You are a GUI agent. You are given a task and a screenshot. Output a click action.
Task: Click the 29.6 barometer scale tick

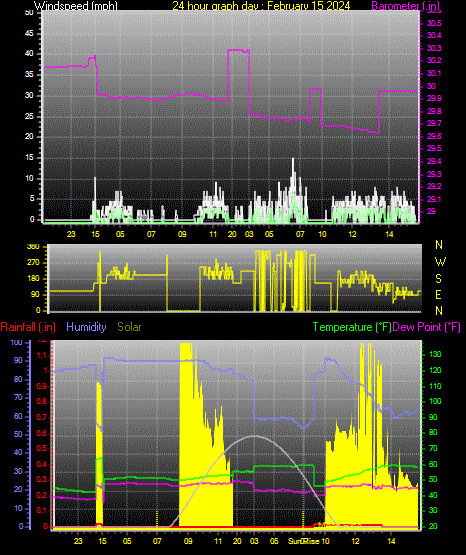(434, 136)
